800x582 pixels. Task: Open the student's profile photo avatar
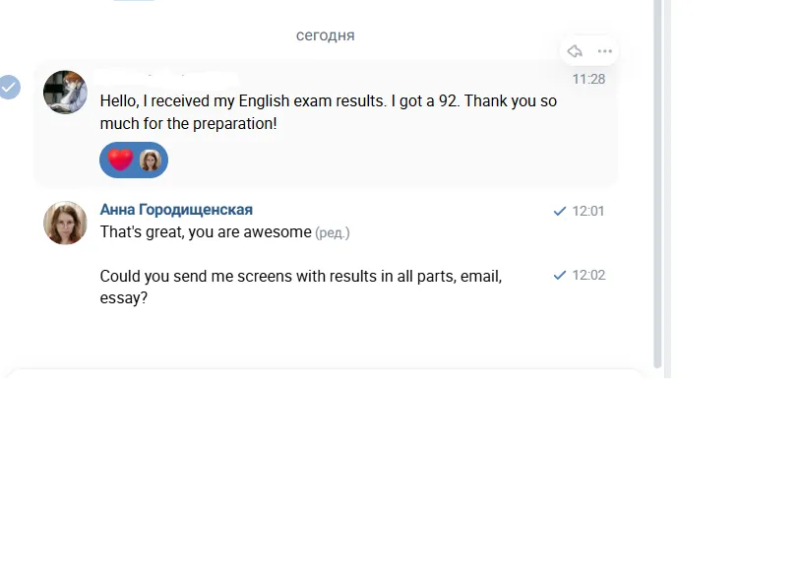65,92
